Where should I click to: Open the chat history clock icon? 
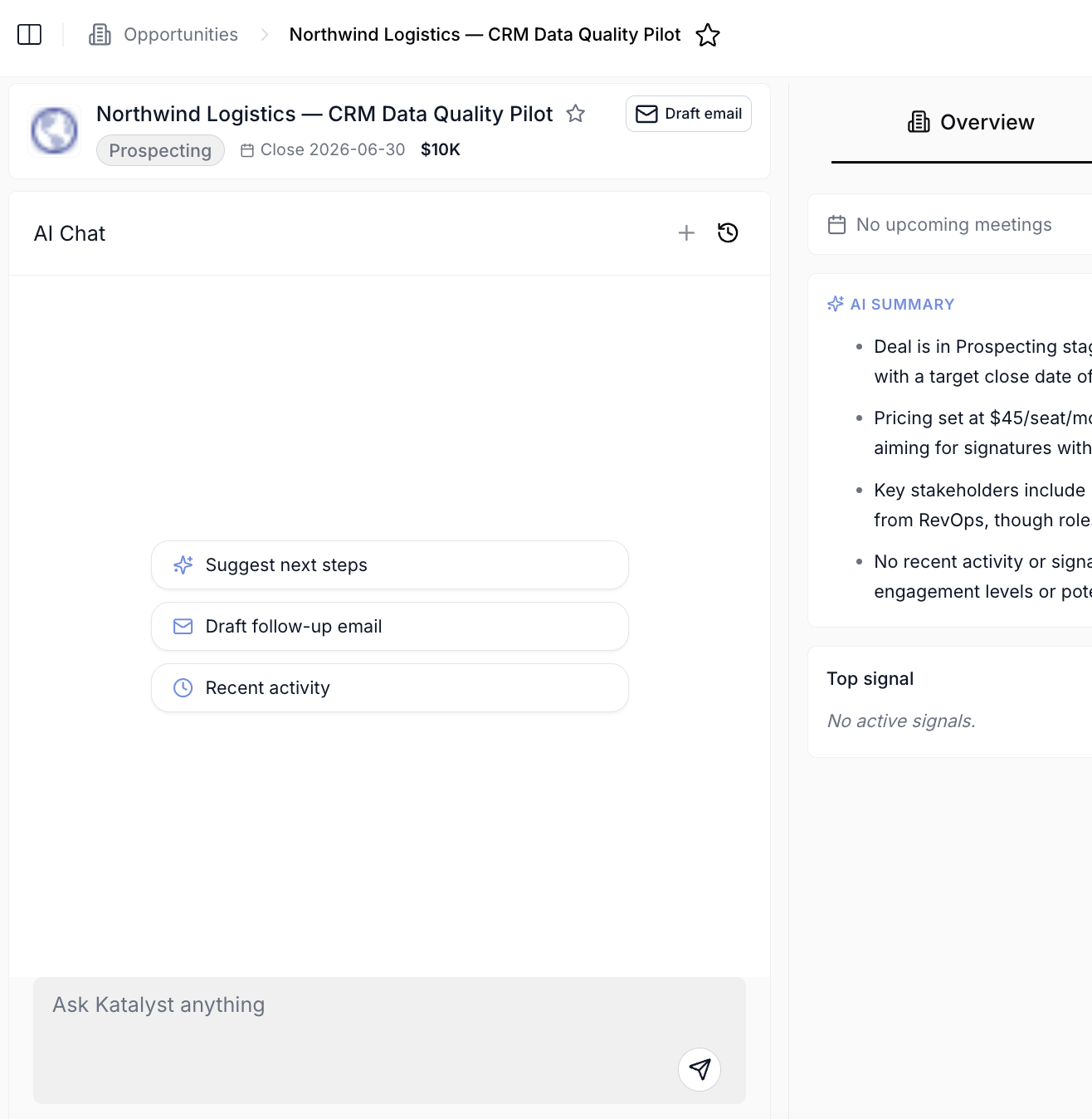click(728, 233)
